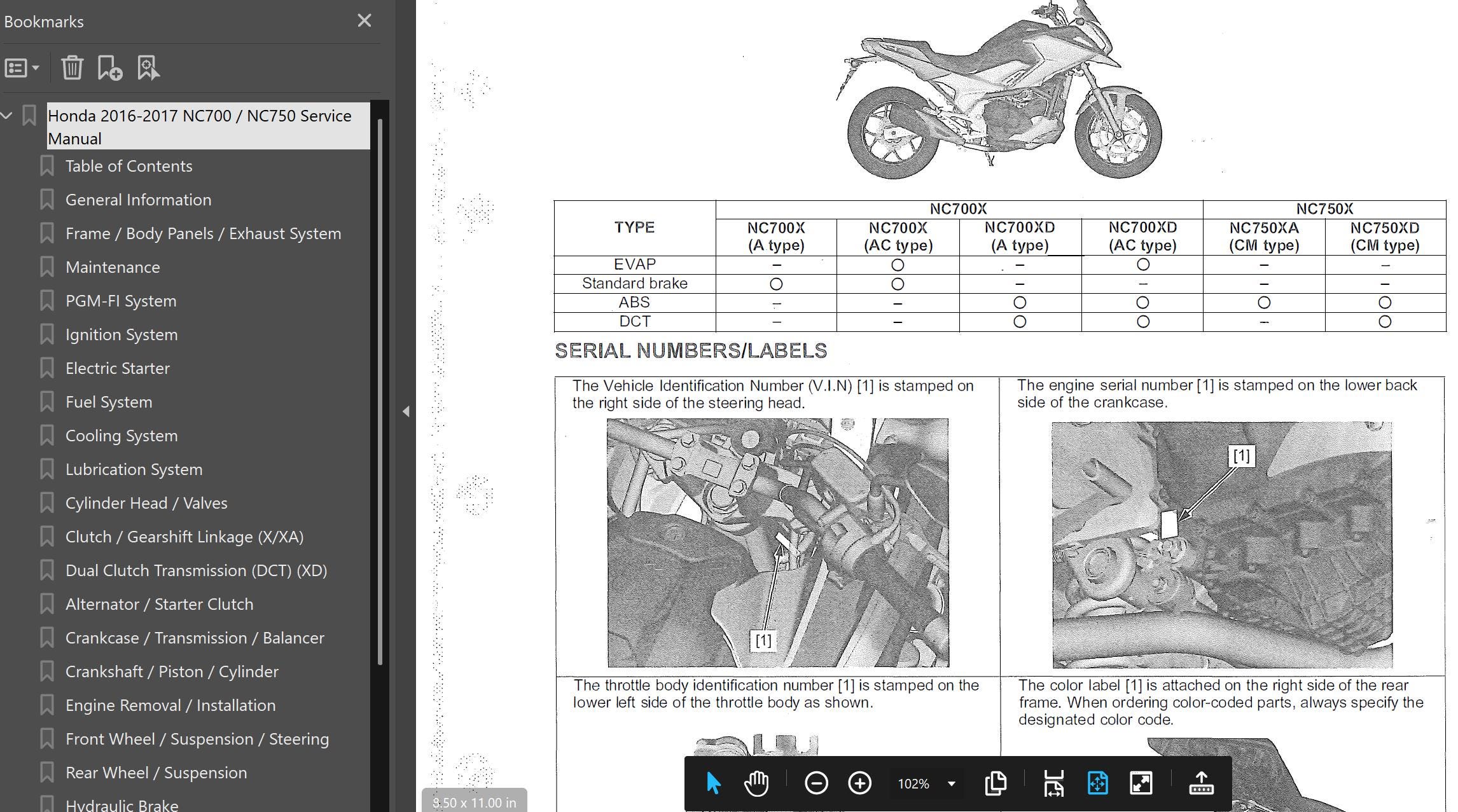Click the find current bookmark icon

point(148,67)
